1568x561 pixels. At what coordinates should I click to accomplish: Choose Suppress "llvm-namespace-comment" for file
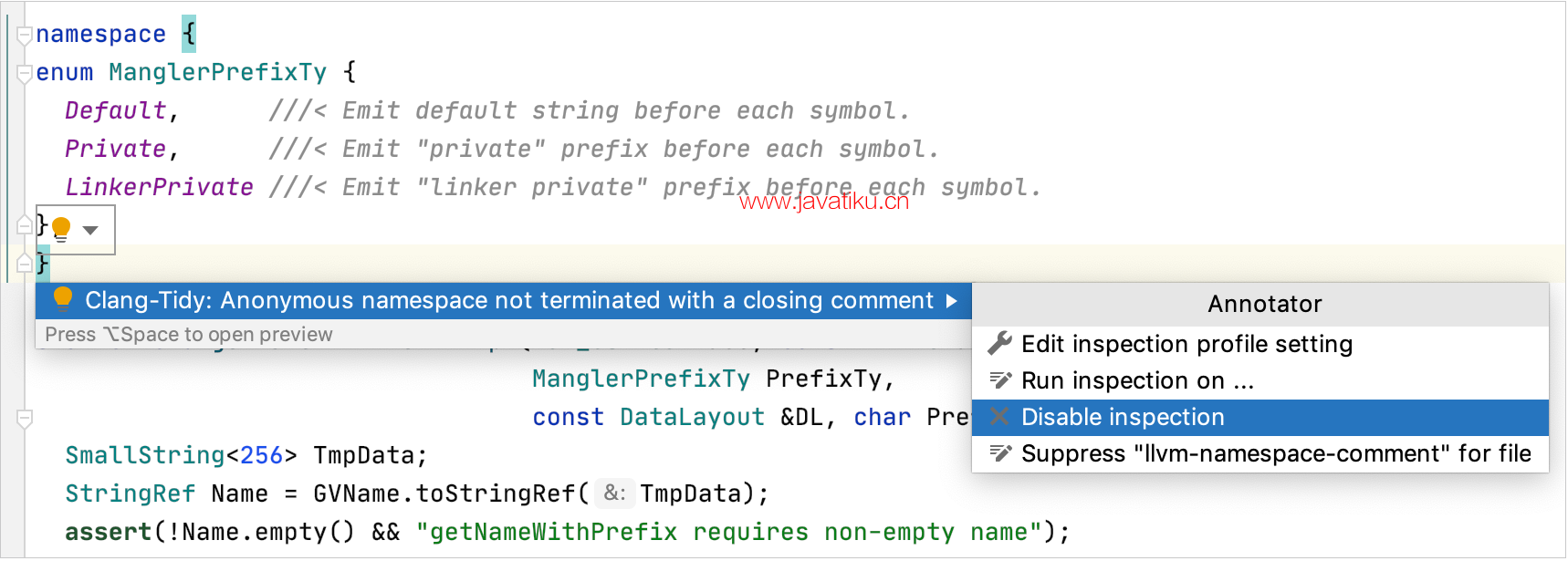1276,453
